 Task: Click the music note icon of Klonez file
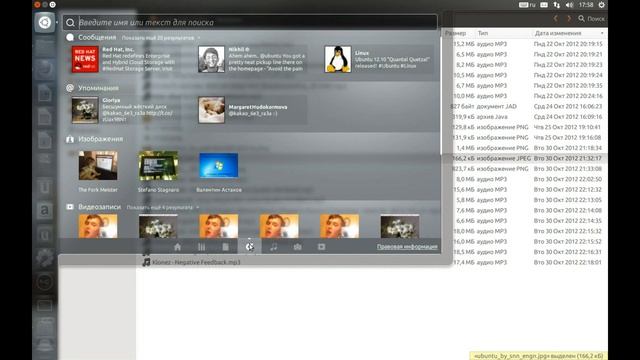pos(146,262)
